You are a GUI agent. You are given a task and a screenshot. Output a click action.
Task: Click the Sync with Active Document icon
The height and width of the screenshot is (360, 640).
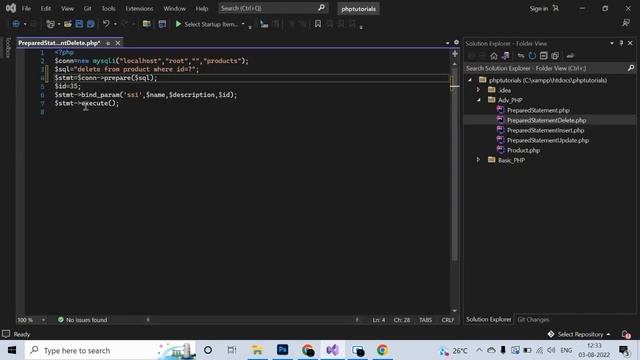click(520, 56)
